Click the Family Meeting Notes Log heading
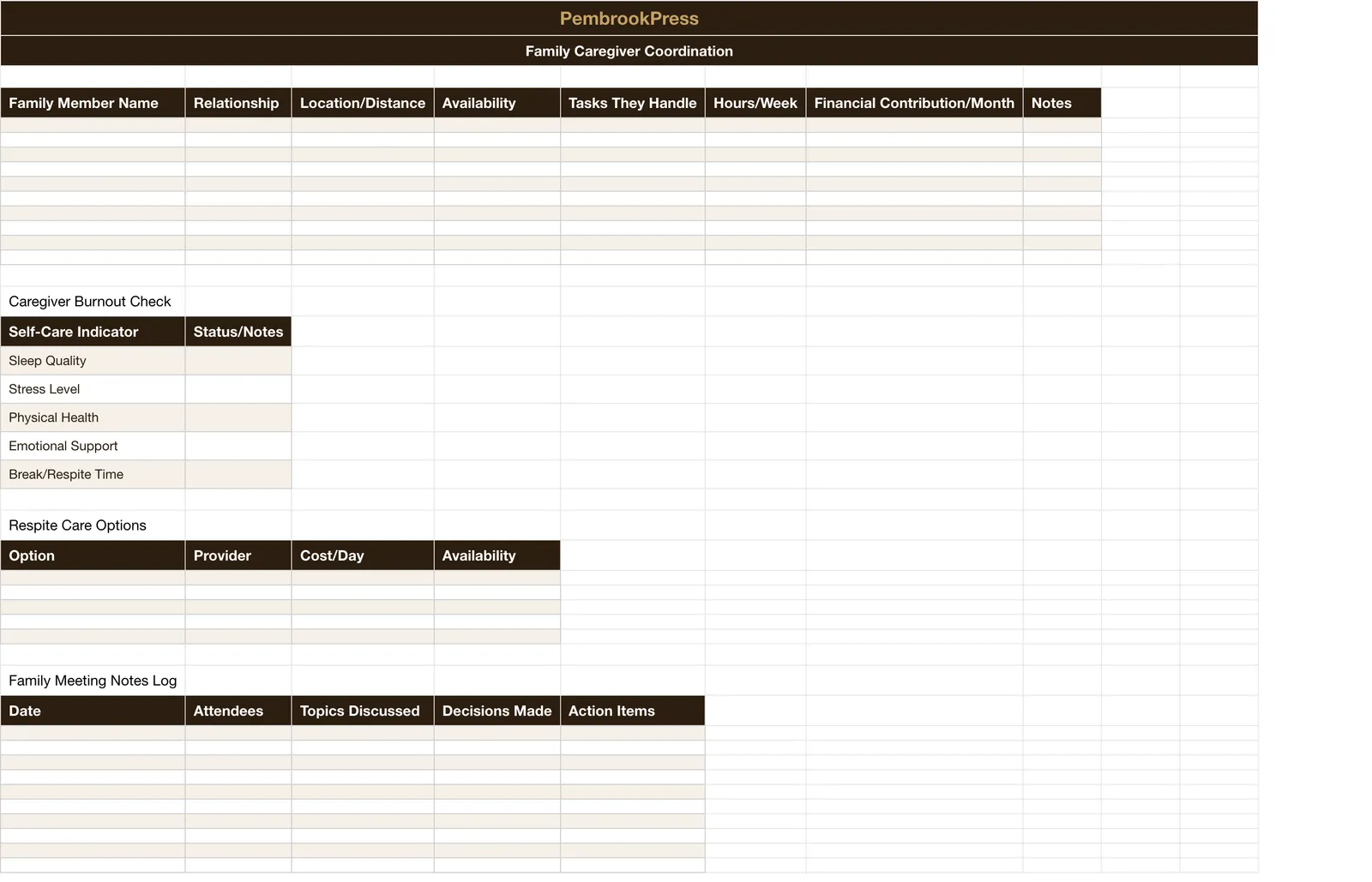1372x882 pixels. [x=93, y=681]
